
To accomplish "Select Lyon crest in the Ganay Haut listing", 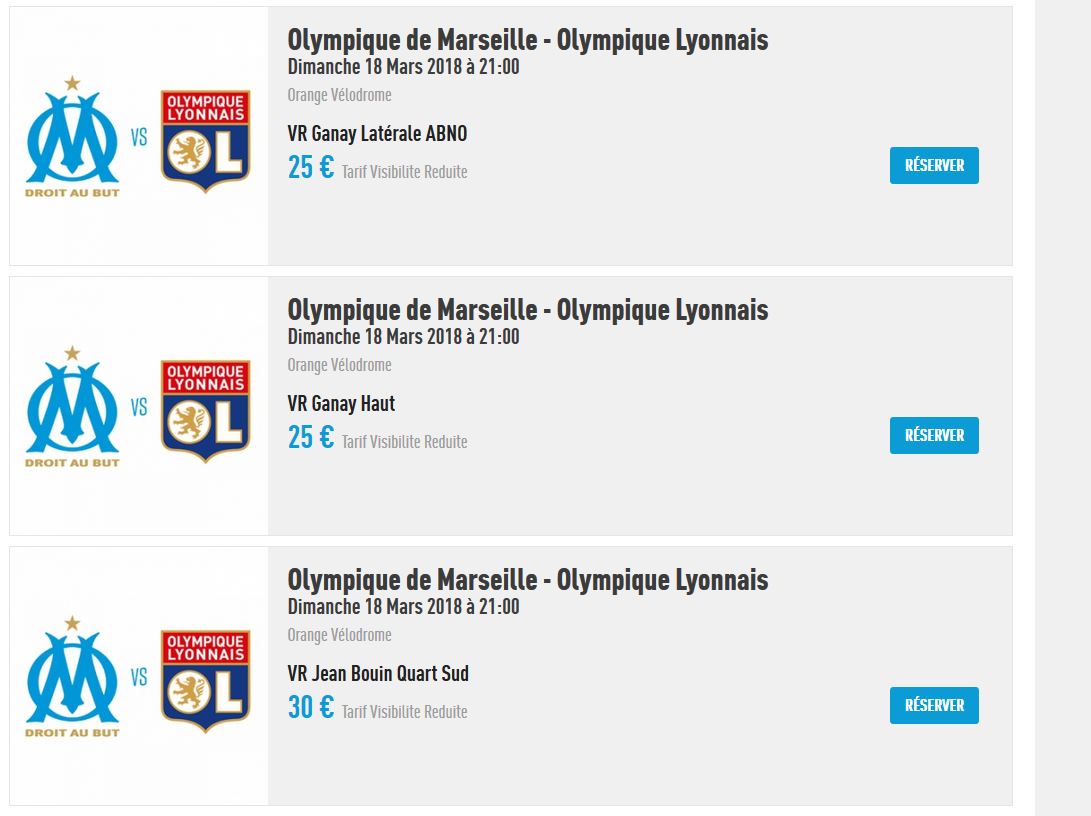I will tap(205, 411).
